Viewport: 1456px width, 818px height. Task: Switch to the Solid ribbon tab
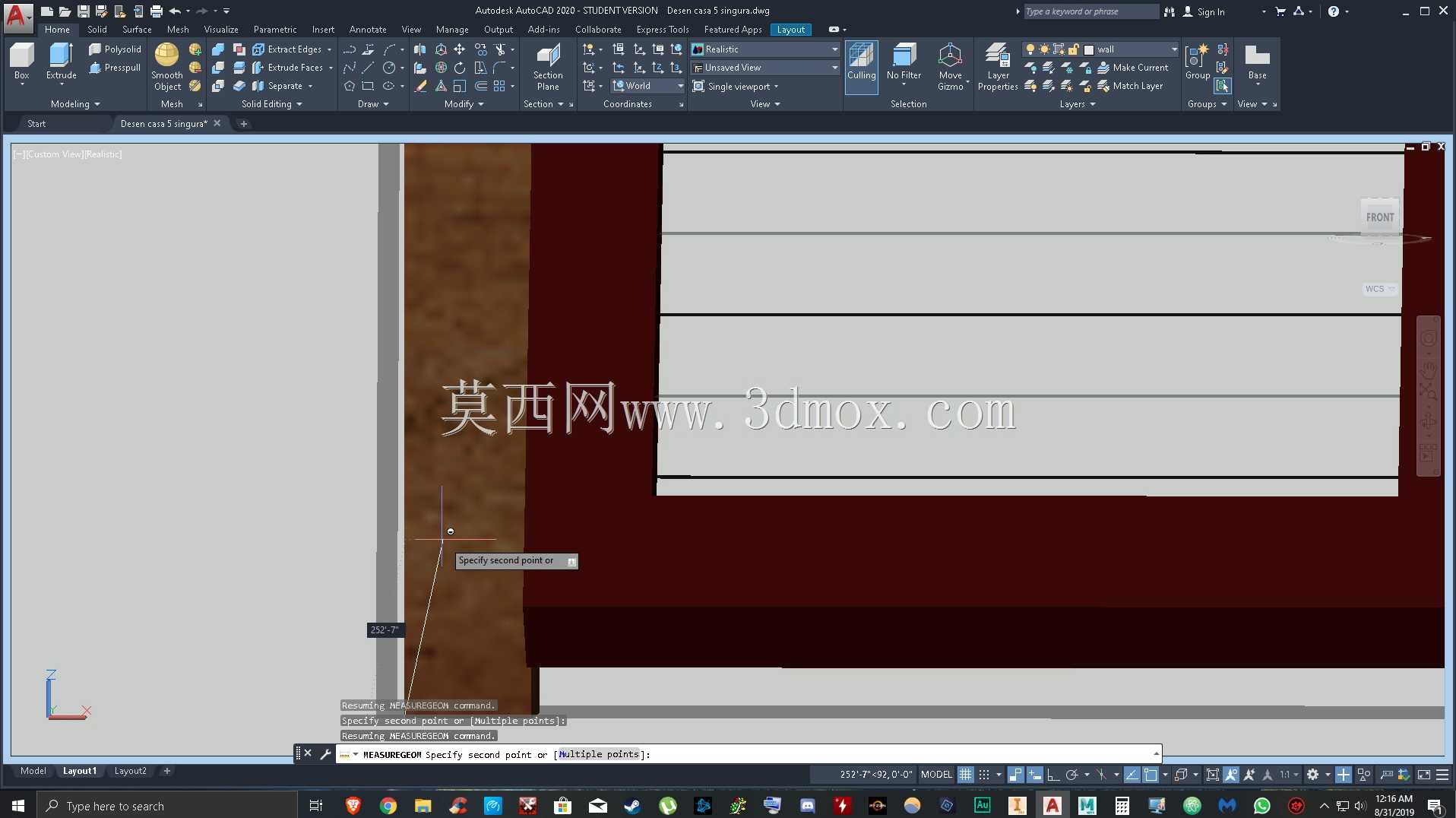tap(97, 30)
